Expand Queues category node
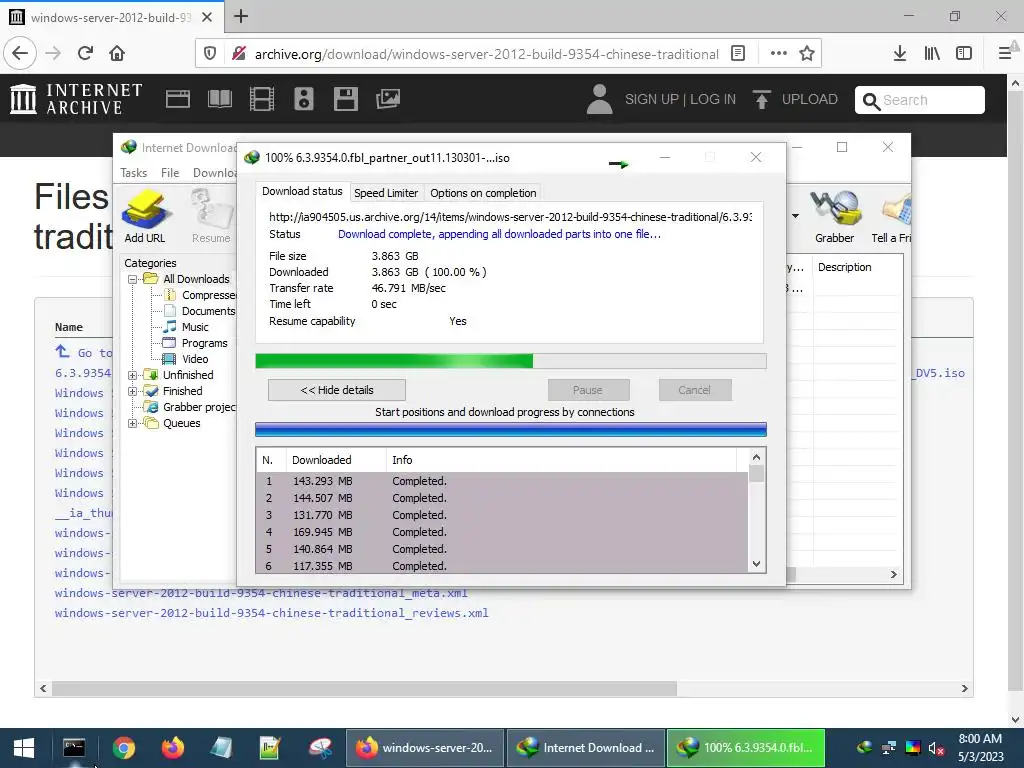The image size is (1024, 768). coord(133,423)
